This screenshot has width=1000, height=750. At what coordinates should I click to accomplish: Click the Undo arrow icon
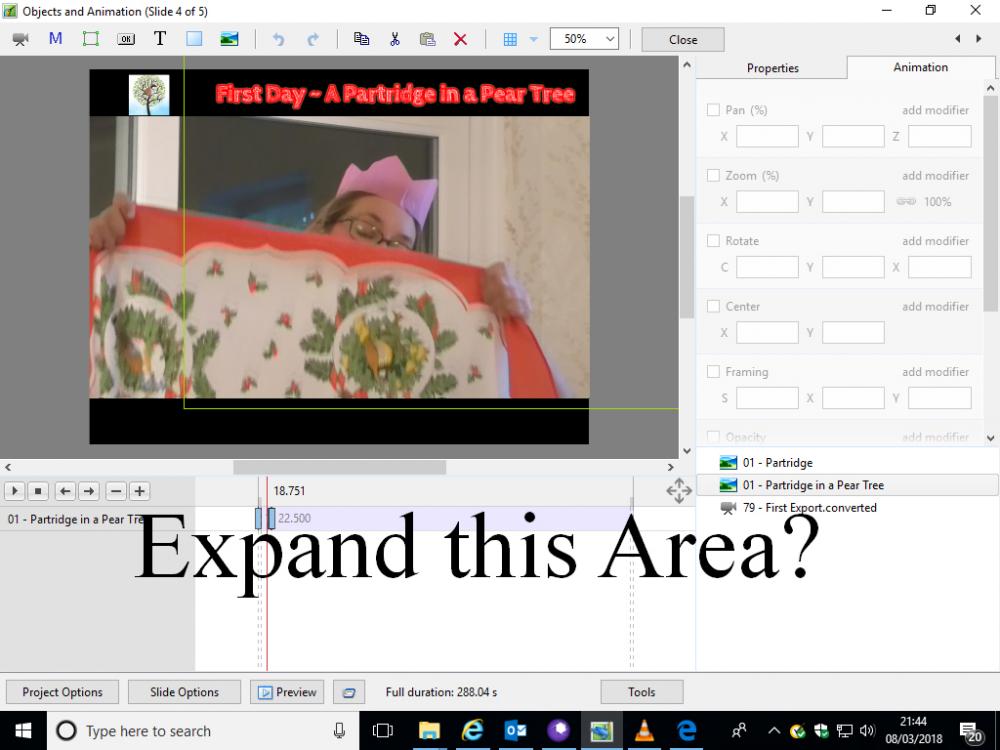tap(279, 39)
